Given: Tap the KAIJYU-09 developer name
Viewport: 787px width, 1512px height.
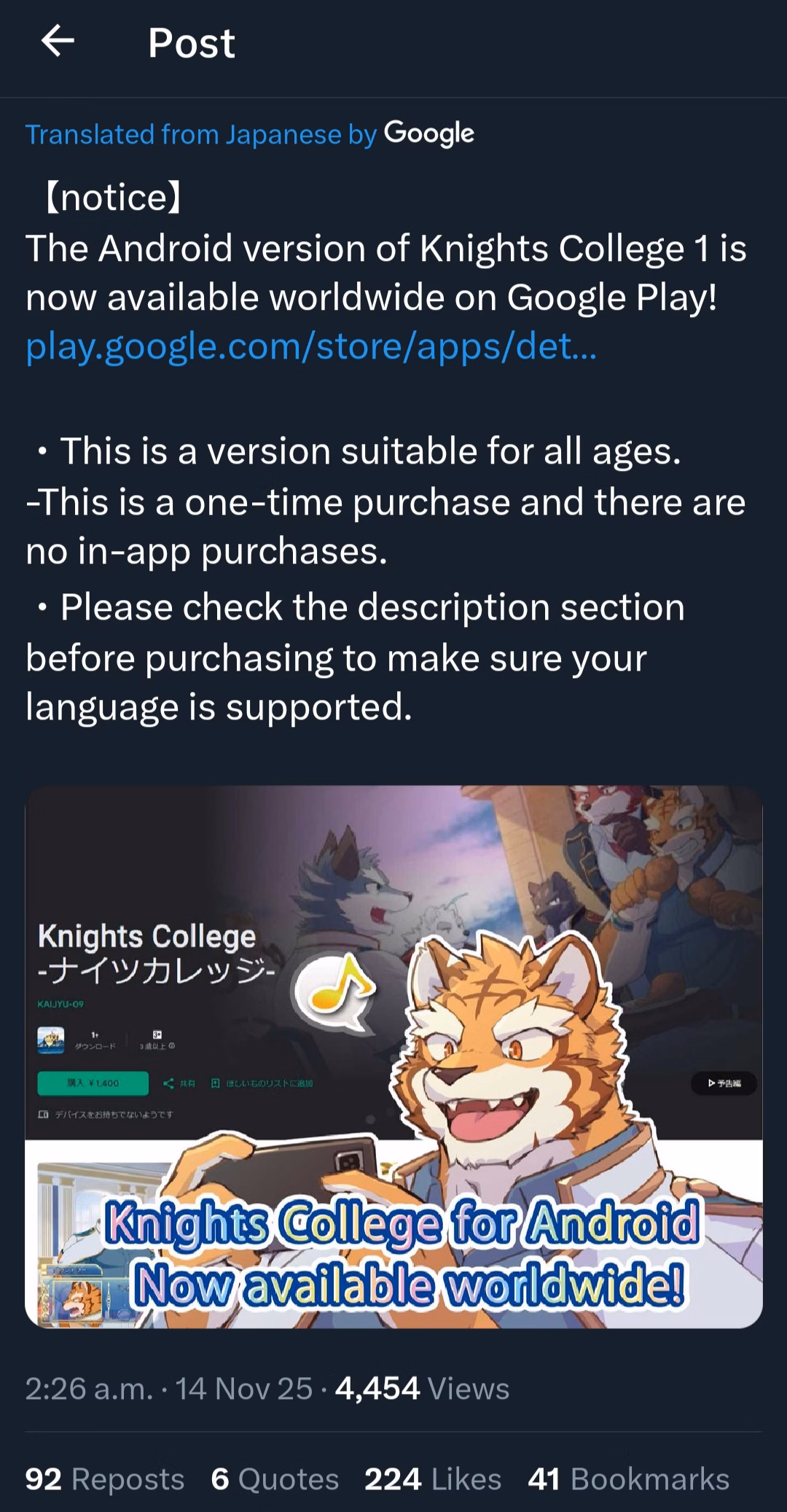Looking at the screenshot, I should 60,1004.
